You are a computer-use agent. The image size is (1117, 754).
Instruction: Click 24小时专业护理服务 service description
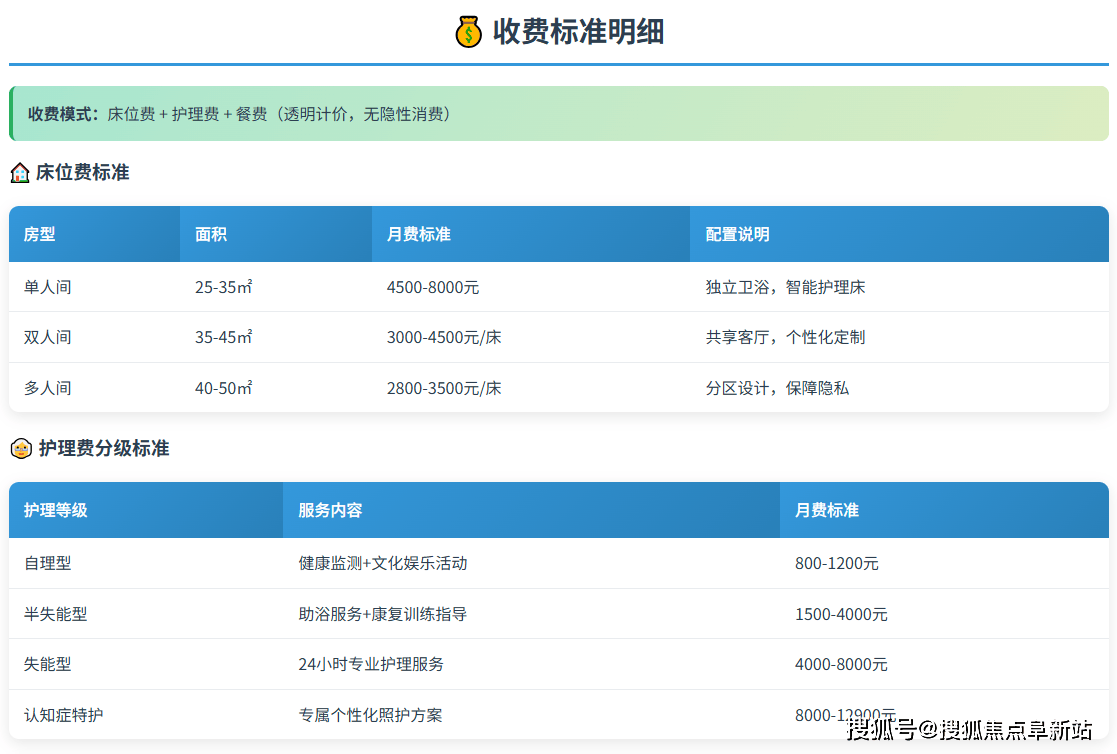[x=368, y=664]
